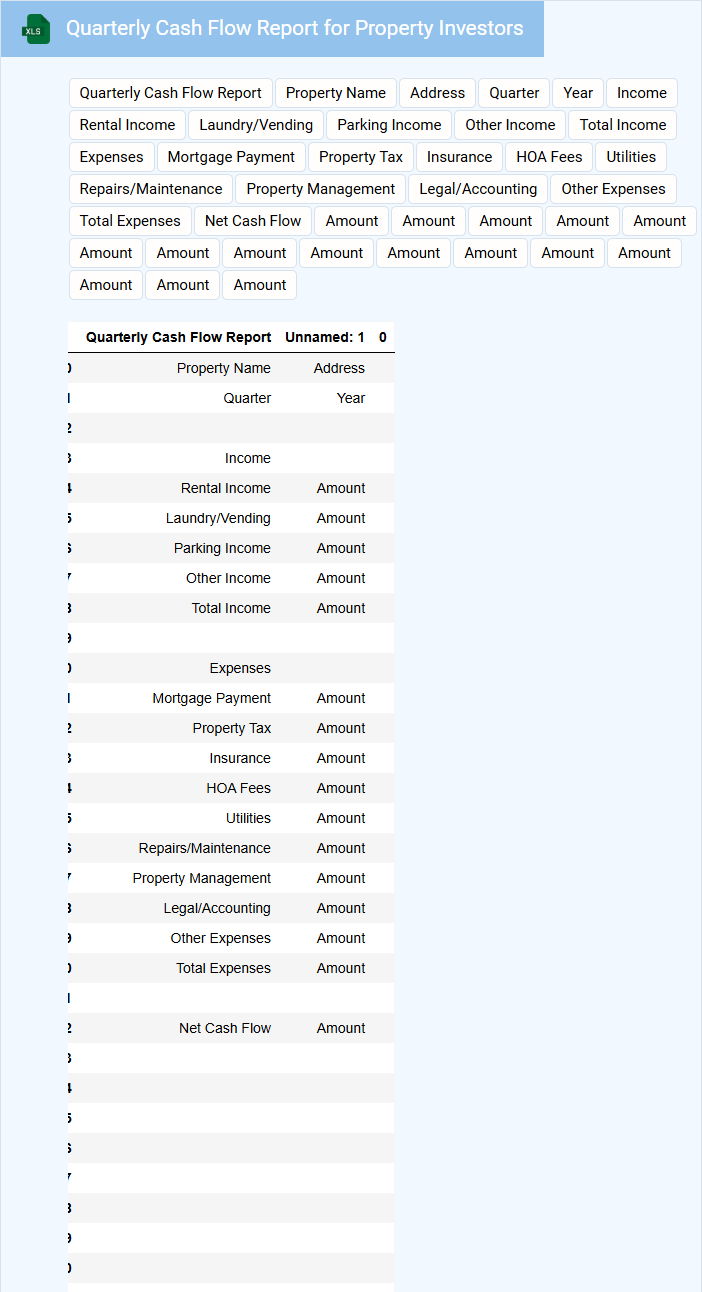Screen dimensions: 702x1292
Task: Click Amount next to Rental Income
Action: pos(341,488)
